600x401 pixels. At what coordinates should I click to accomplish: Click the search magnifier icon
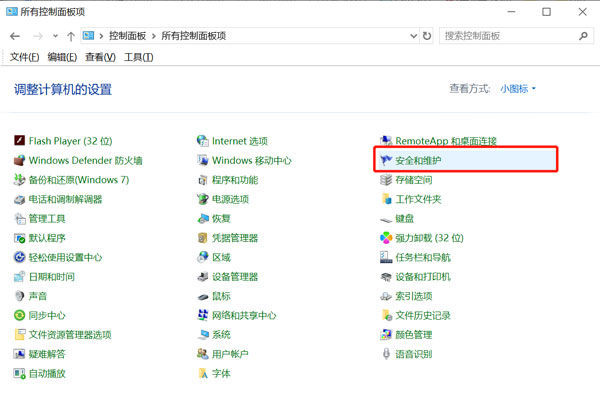point(583,36)
